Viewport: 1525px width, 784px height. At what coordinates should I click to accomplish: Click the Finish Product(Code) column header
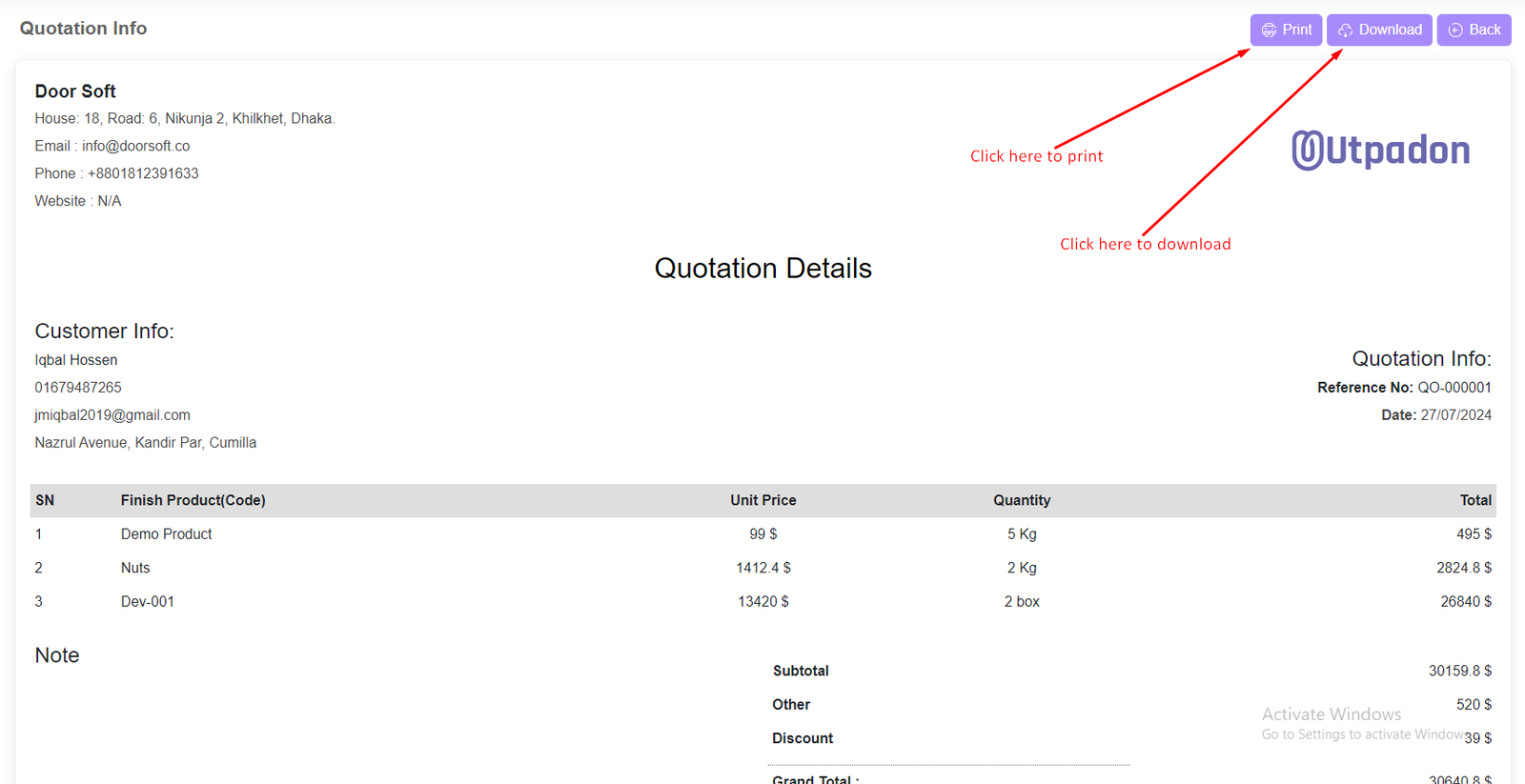pos(193,500)
